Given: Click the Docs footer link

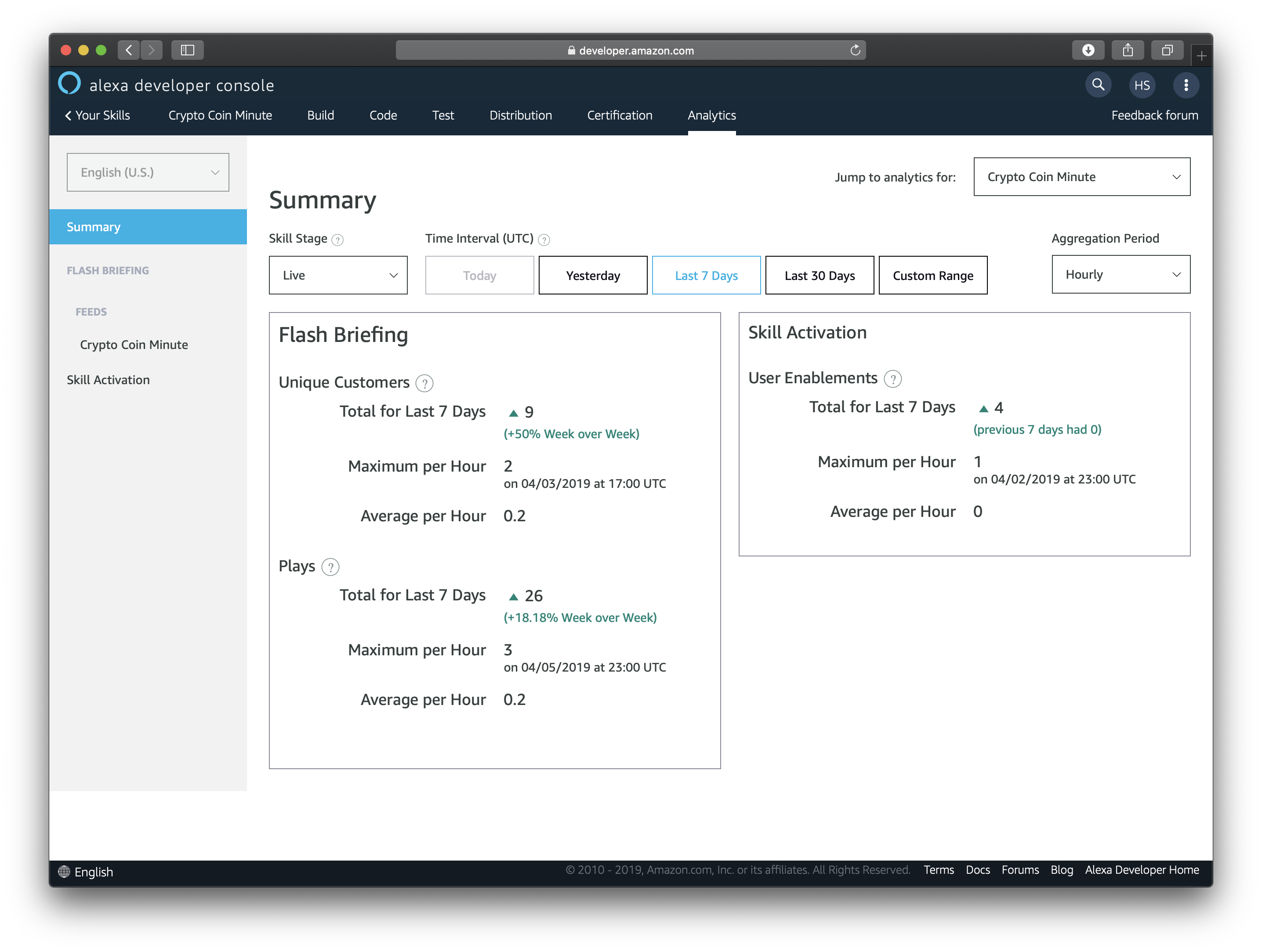Looking at the screenshot, I should pyautogui.click(x=977, y=869).
